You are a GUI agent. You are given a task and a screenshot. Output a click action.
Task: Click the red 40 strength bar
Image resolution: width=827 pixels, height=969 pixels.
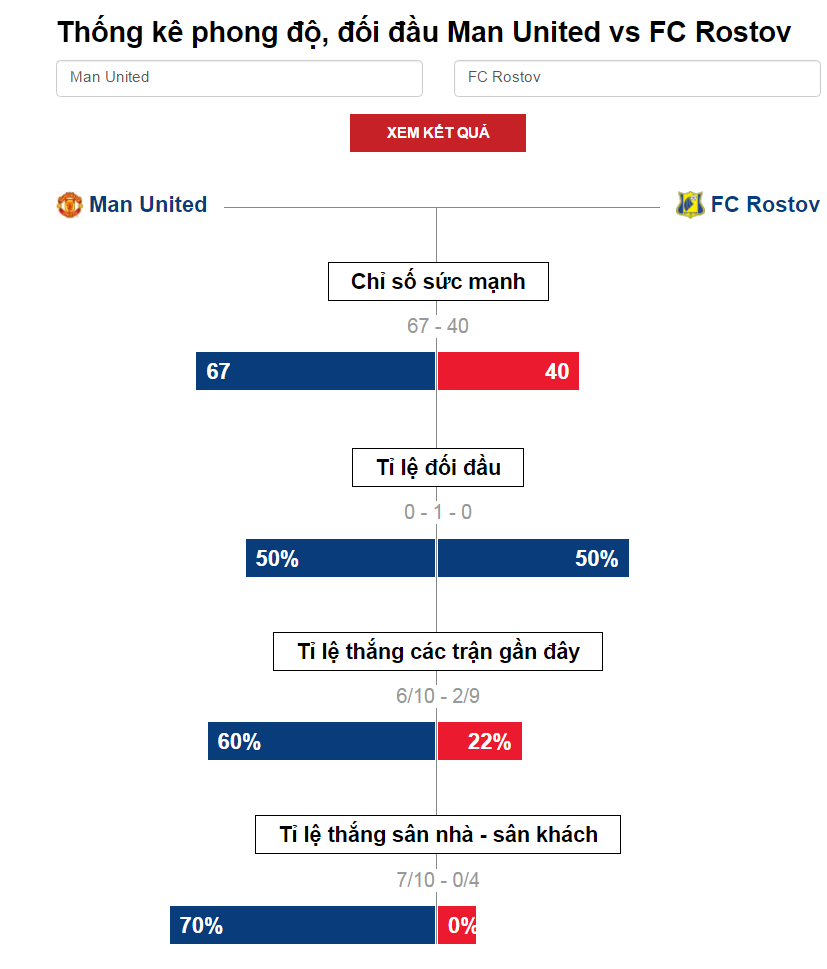[x=508, y=371]
